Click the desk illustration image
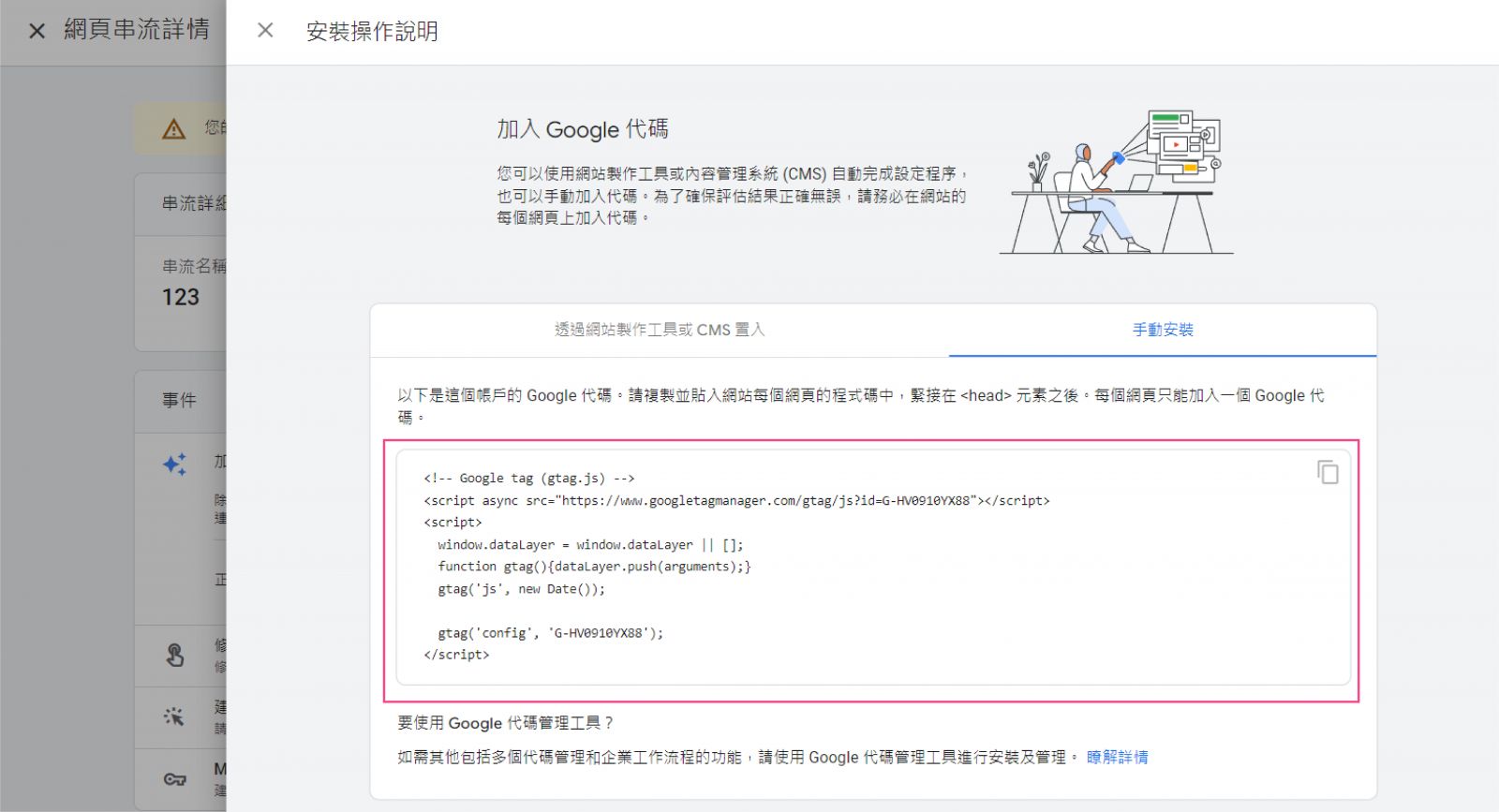 click(x=1117, y=182)
